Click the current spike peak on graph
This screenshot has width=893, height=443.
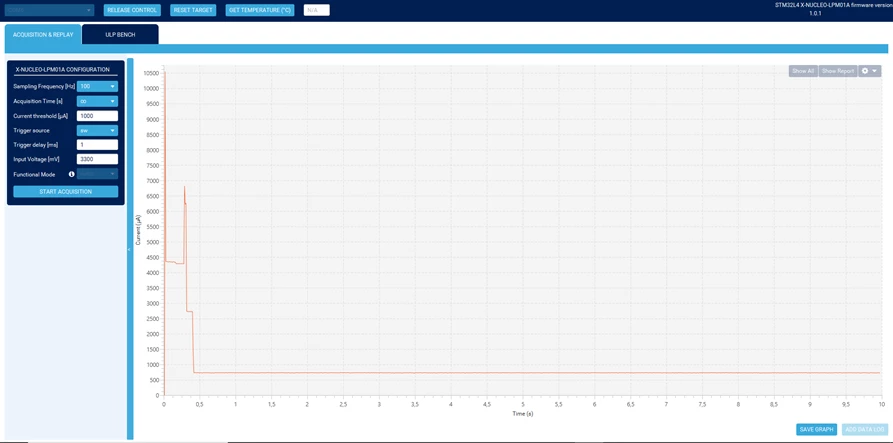(x=184, y=187)
